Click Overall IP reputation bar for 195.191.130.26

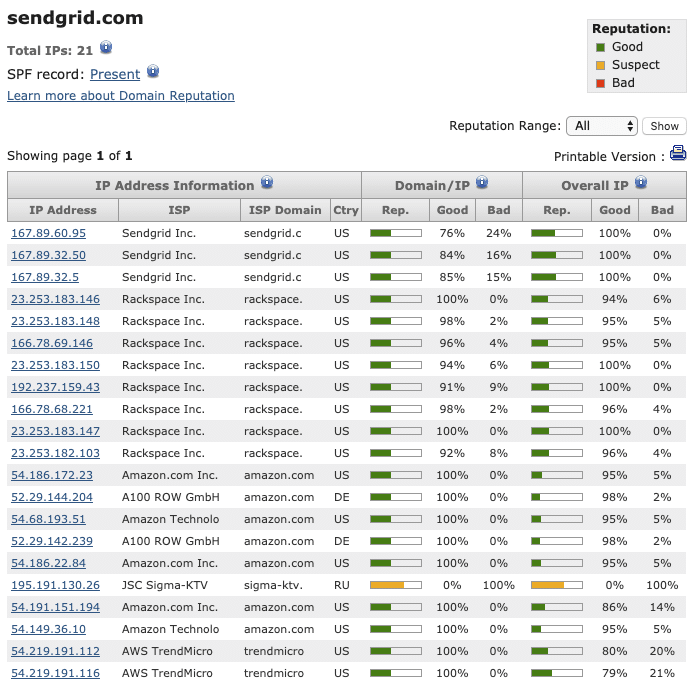point(557,585)
